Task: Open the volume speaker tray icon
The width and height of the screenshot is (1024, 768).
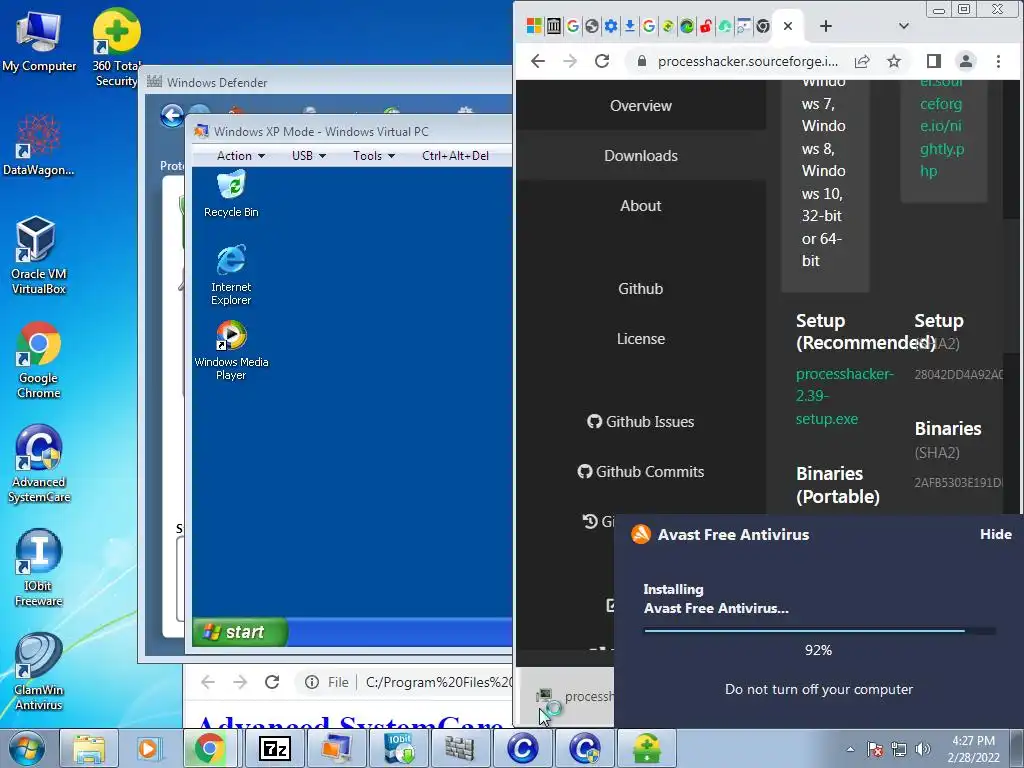Action: (x=923, y=749)
